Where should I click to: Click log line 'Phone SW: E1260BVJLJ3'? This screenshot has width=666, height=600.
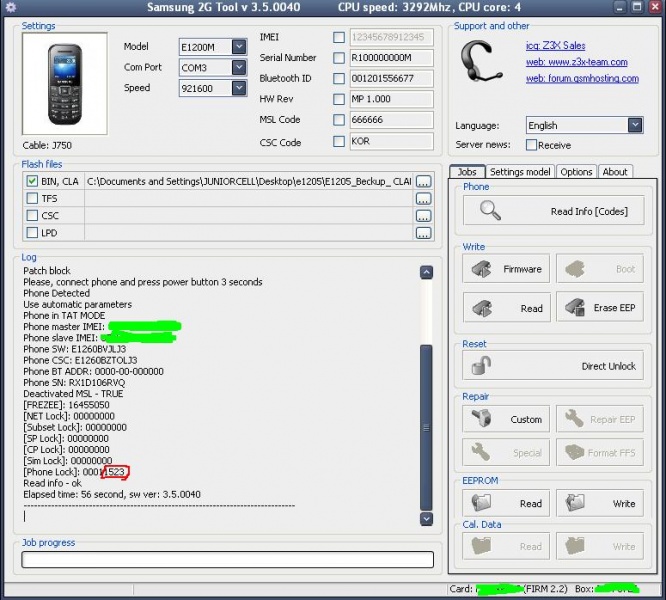[75, 349]
